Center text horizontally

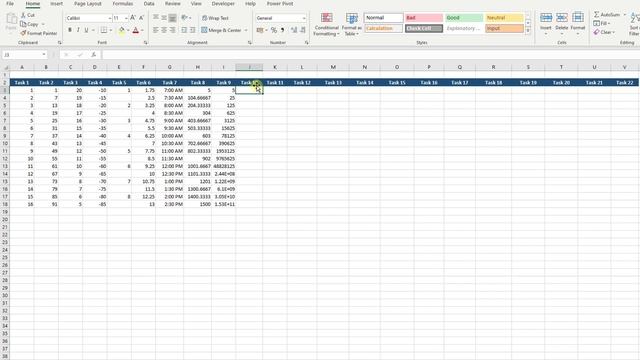[x=164, y=30]
